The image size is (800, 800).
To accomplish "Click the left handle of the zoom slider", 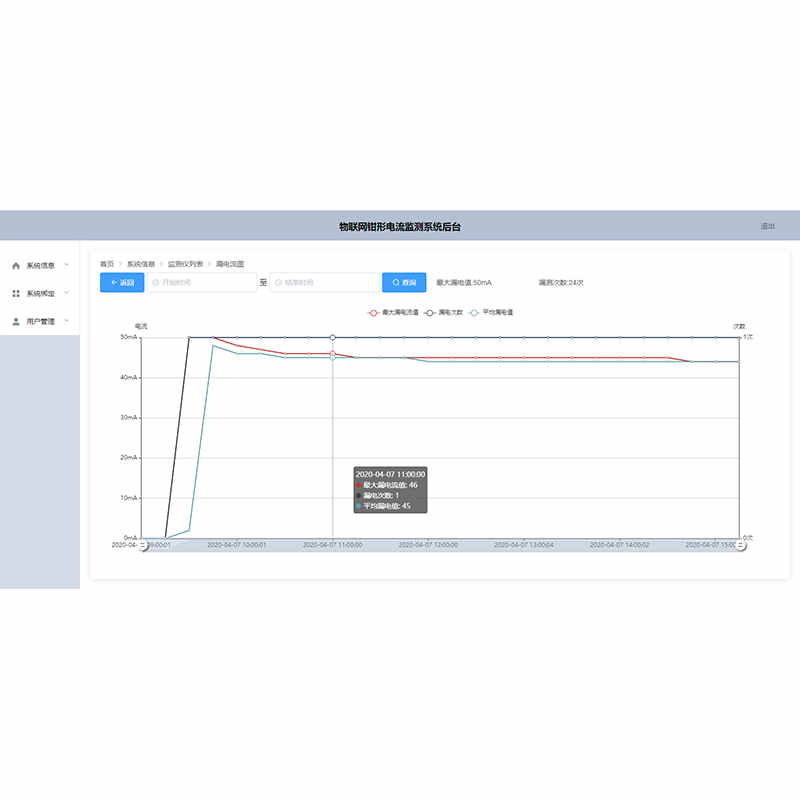I will coord(143,545).
